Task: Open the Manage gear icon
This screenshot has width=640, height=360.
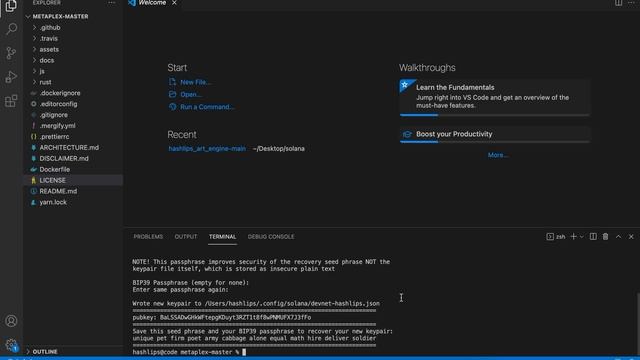Action: point(11,345)
